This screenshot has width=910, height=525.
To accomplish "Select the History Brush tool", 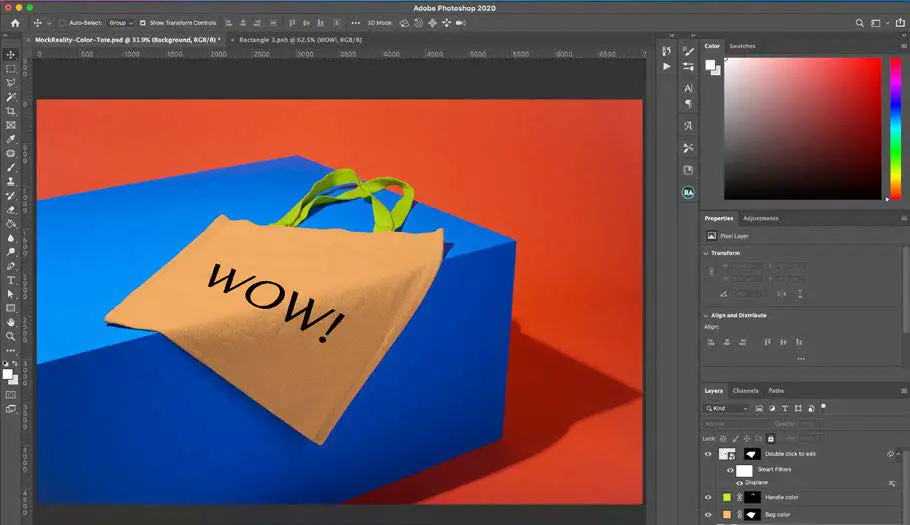I will coord(10,195).
